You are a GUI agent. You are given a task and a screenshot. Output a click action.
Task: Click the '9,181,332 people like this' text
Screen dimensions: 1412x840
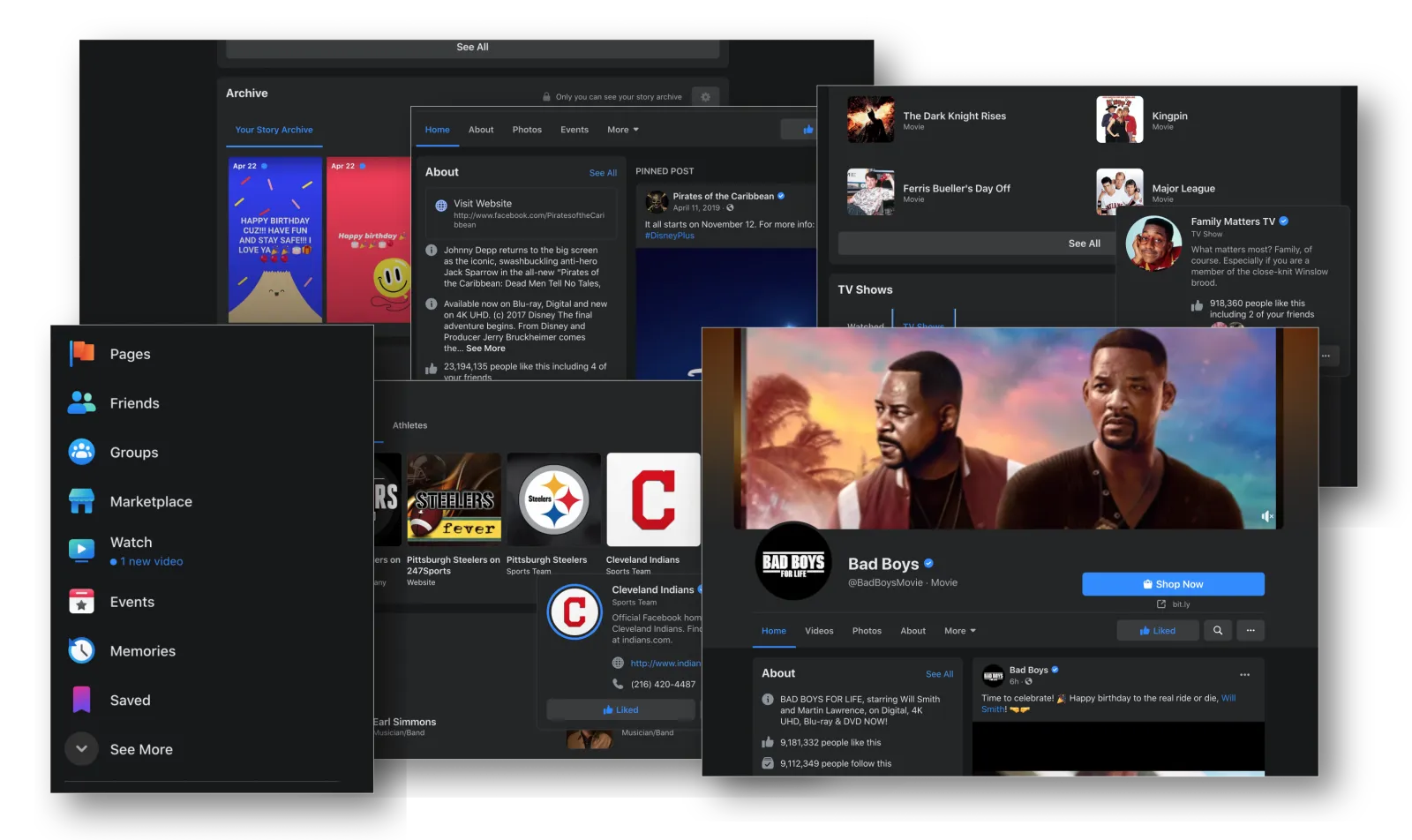pyautogui.click(x=830, y=743)
